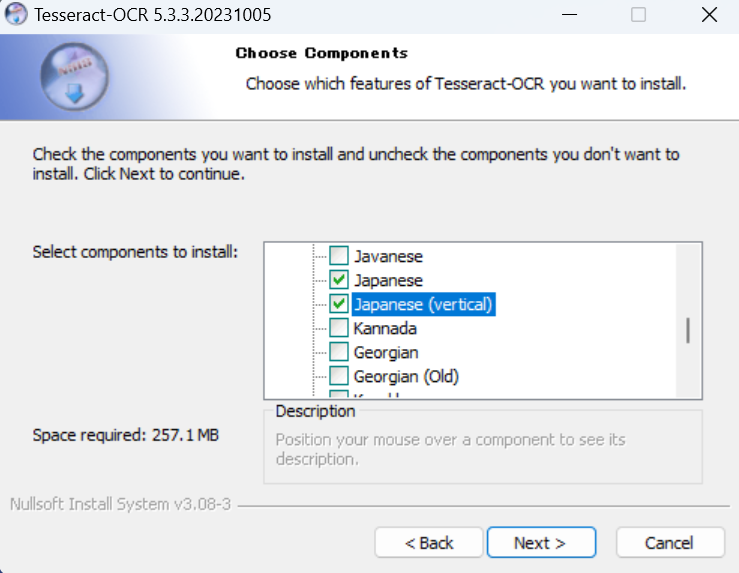Tick the Kannada checkbox

click(339, 328)
